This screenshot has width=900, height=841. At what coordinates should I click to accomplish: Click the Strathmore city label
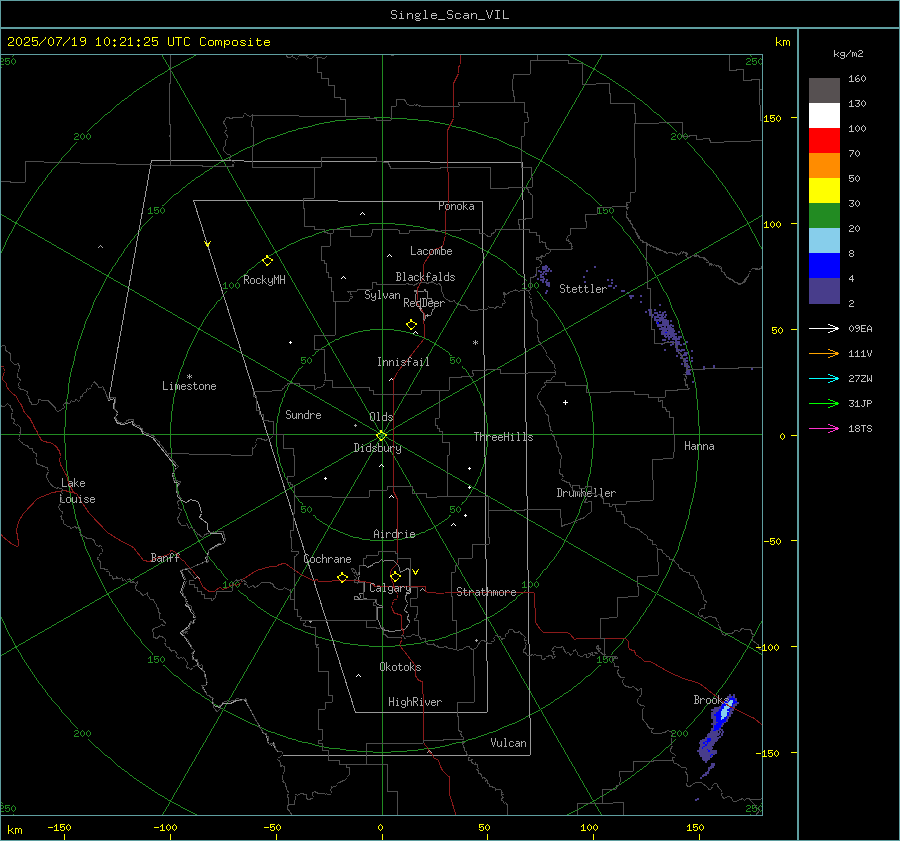[486, 592]
